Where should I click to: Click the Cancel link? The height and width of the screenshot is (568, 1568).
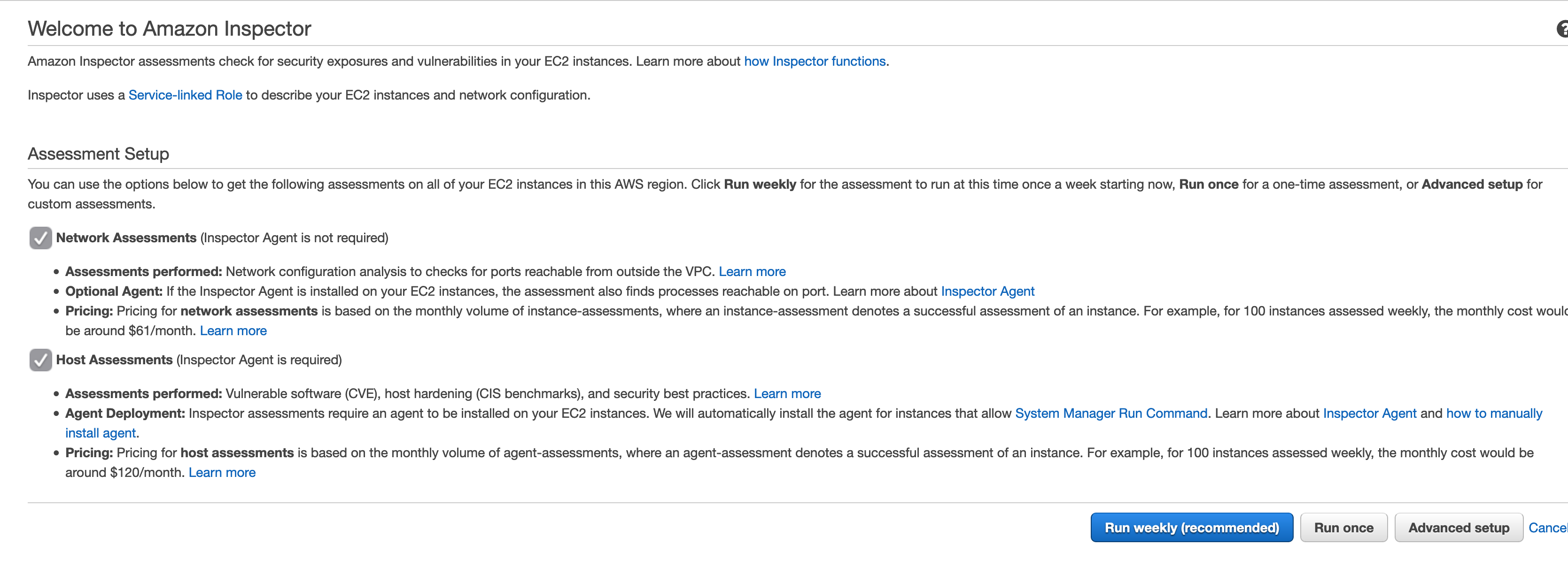(1547, 527)
